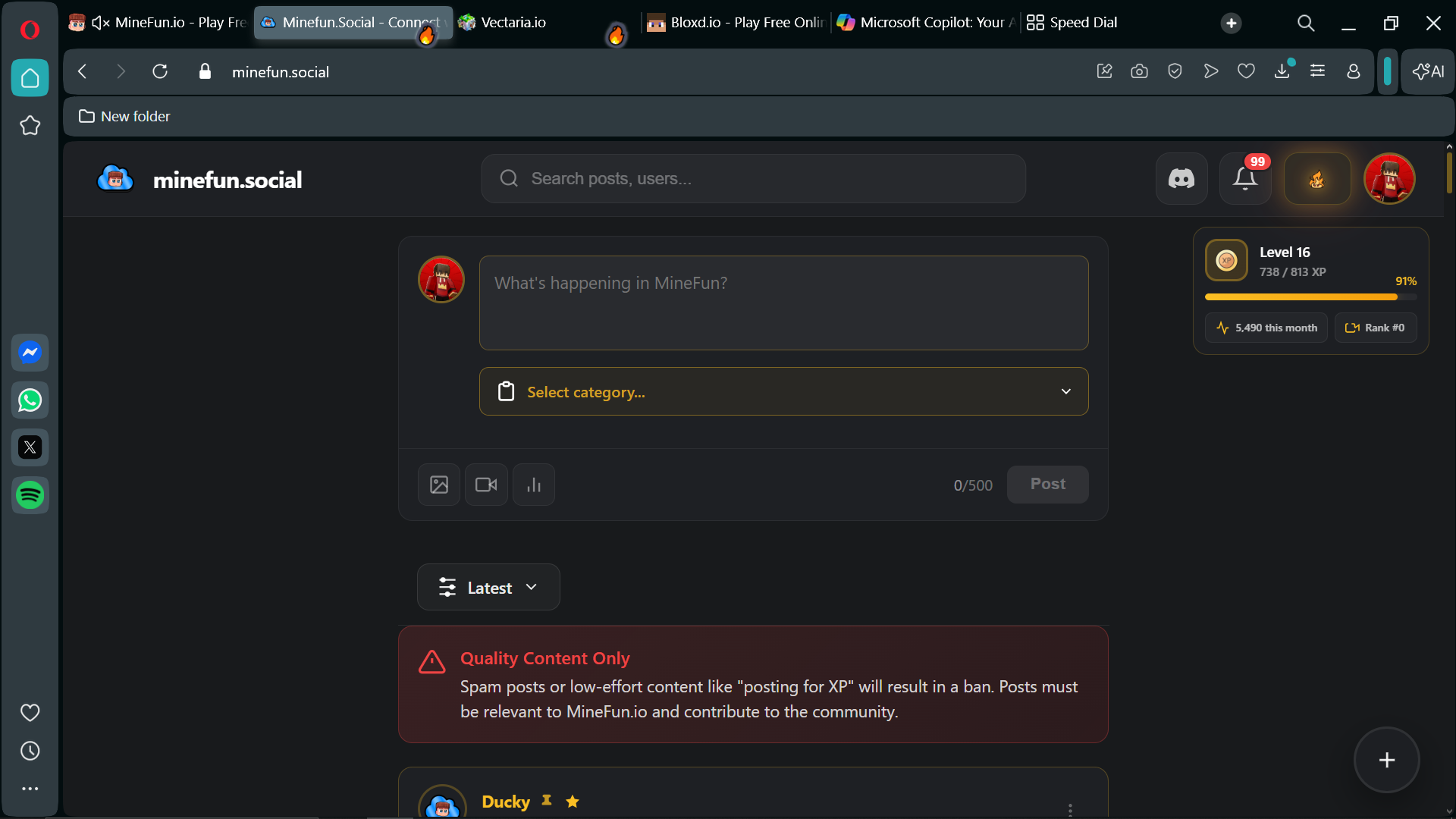
Task: Click the orange flame streak icon
Action: (x=1316, y=179)
